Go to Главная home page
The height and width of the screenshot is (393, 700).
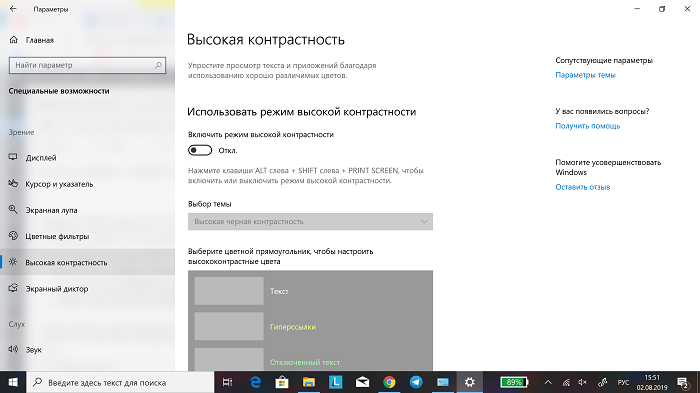click(31, 40)
